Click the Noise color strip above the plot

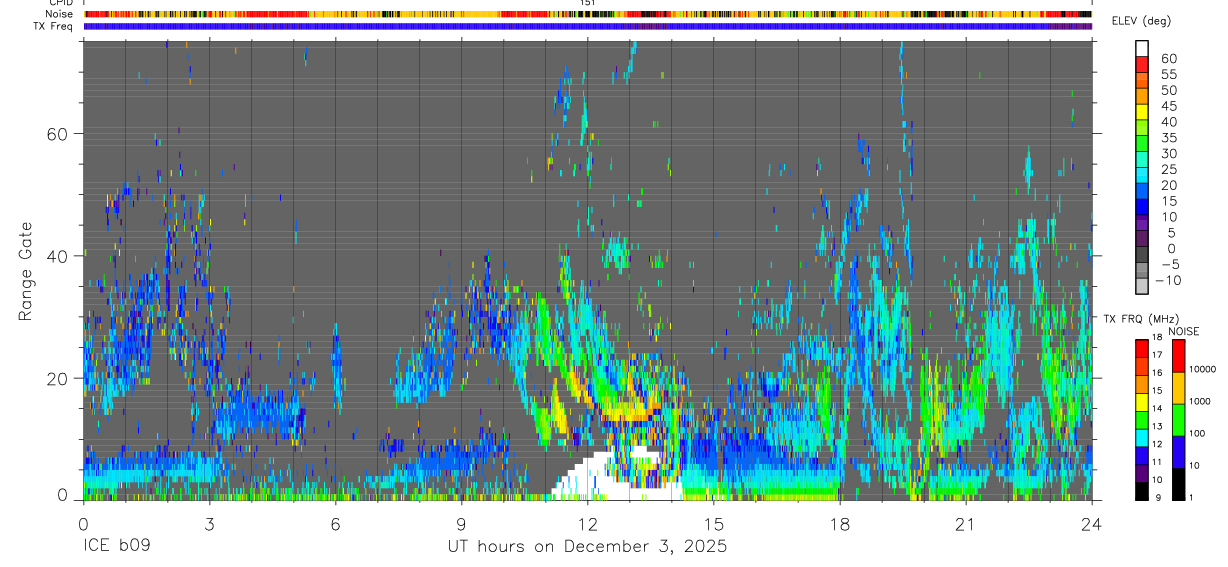click(587, 14)
